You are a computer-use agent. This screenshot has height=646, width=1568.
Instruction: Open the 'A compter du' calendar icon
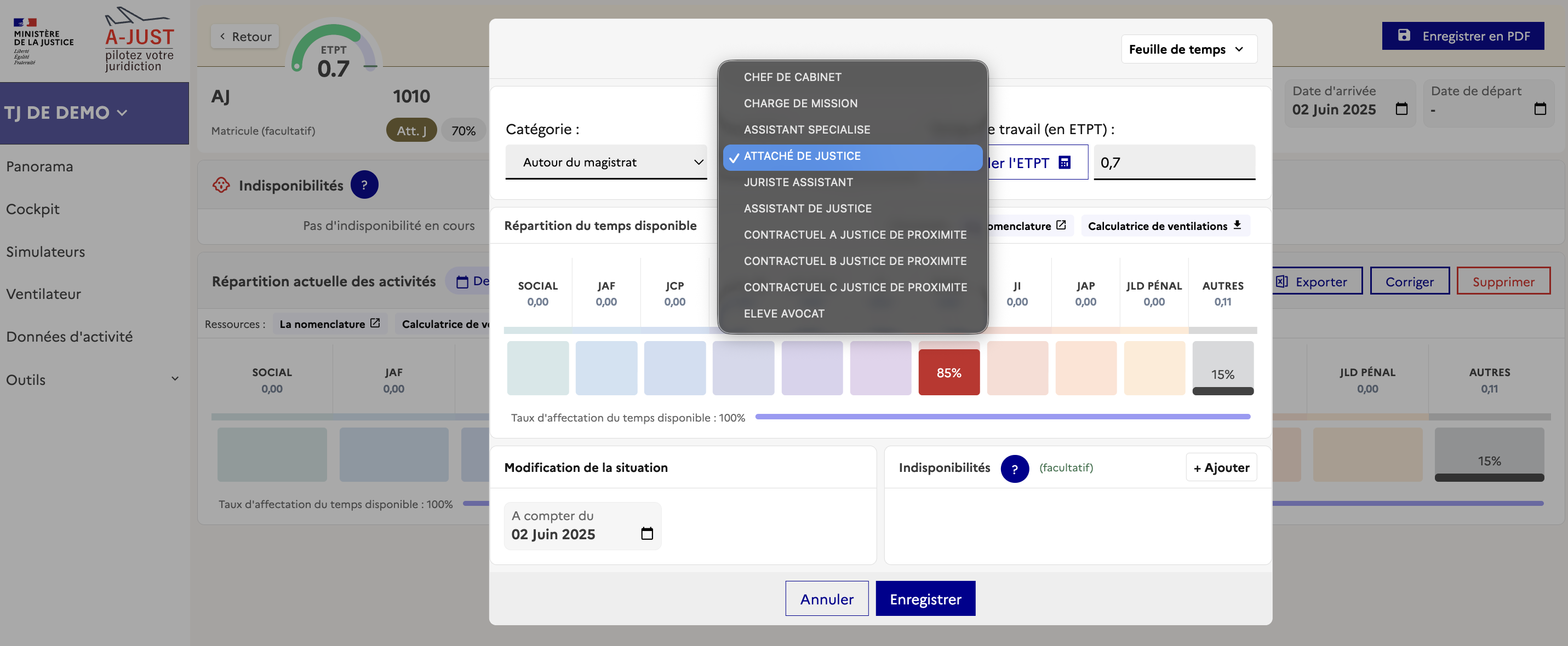pyautogui.click(x=646, y=533)
